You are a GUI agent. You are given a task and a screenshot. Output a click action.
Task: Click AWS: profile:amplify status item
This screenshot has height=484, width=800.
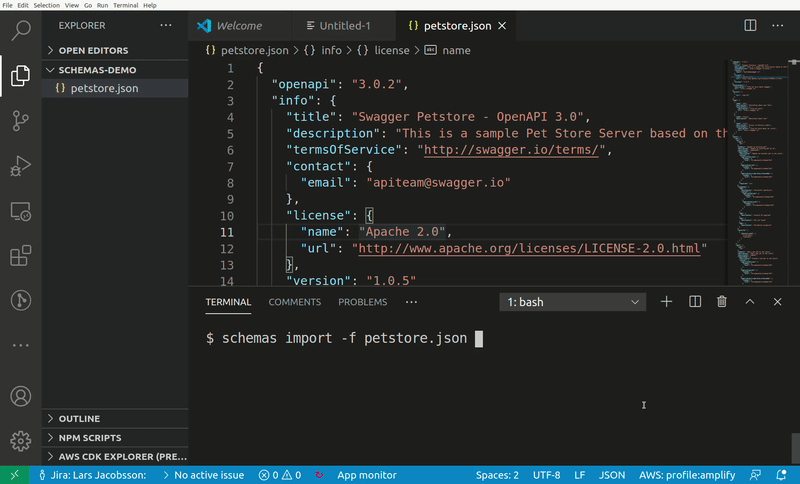coord(687,475)
